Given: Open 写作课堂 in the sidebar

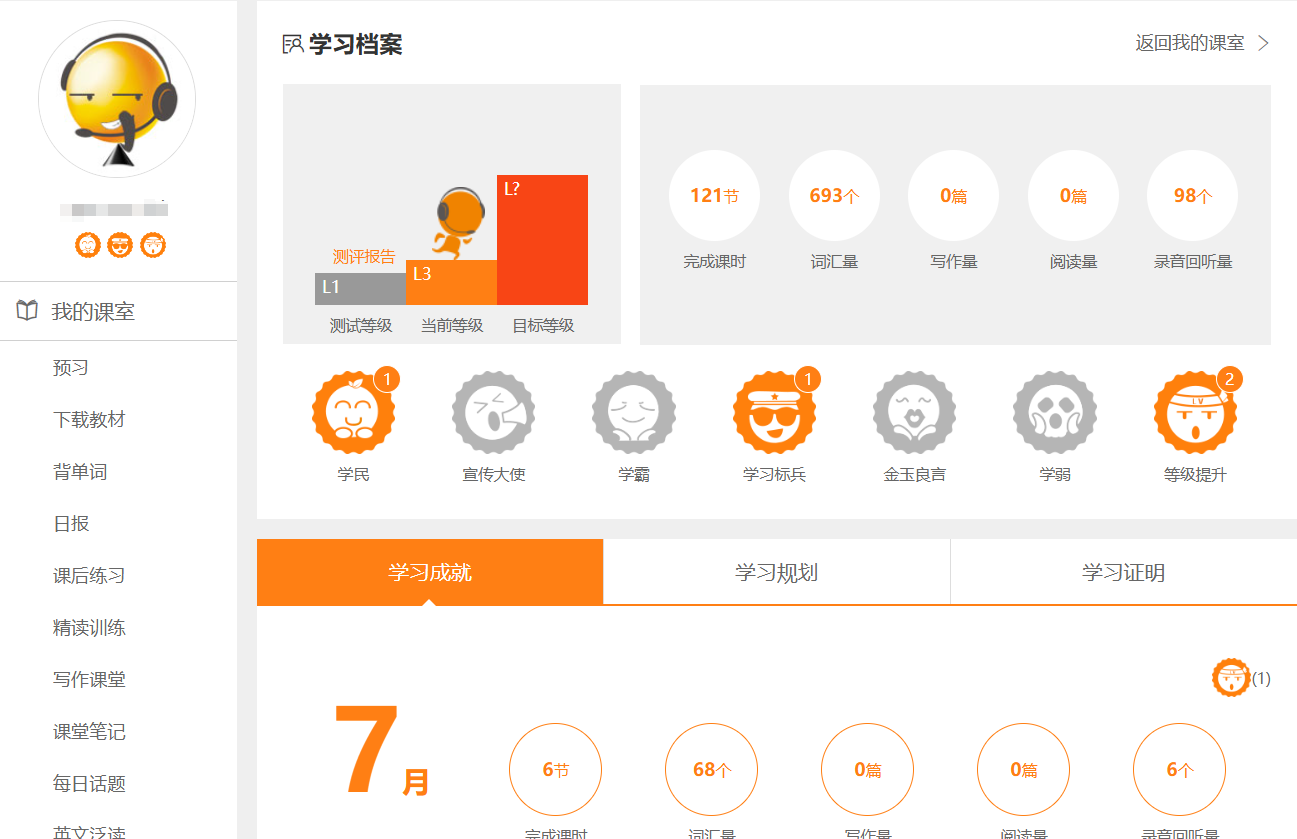Looking at the screenshot, I should (89, 679).
